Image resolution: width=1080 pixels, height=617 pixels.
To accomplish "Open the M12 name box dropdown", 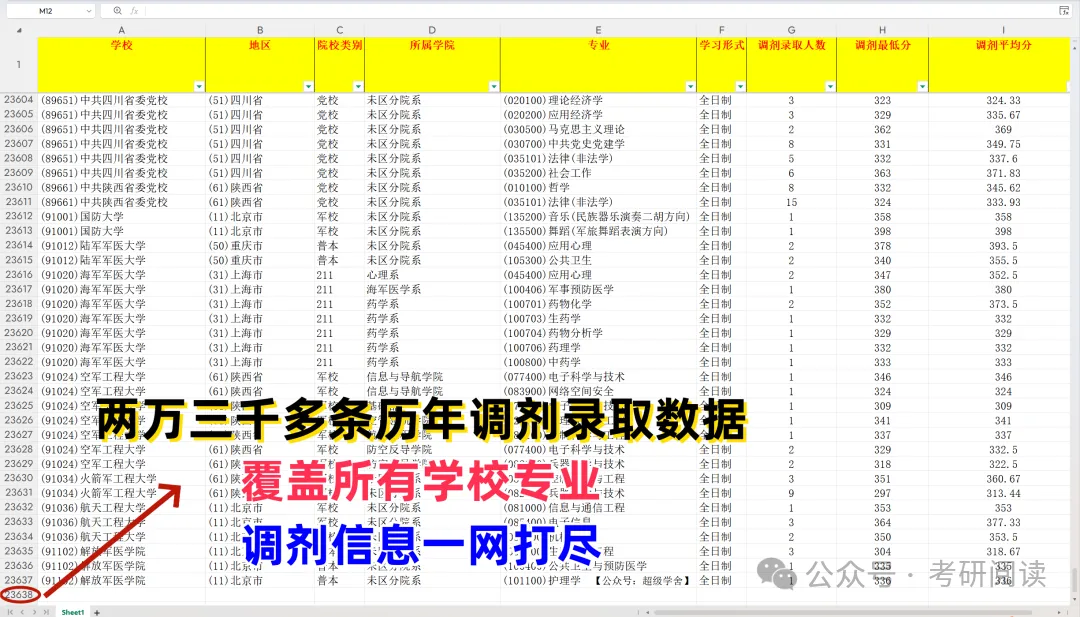I will point(89,11).
